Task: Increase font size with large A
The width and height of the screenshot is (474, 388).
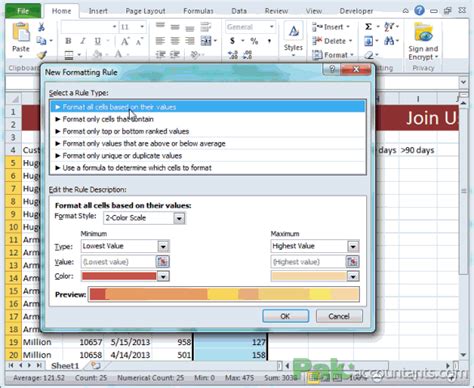Action: [x=125, y=41]
